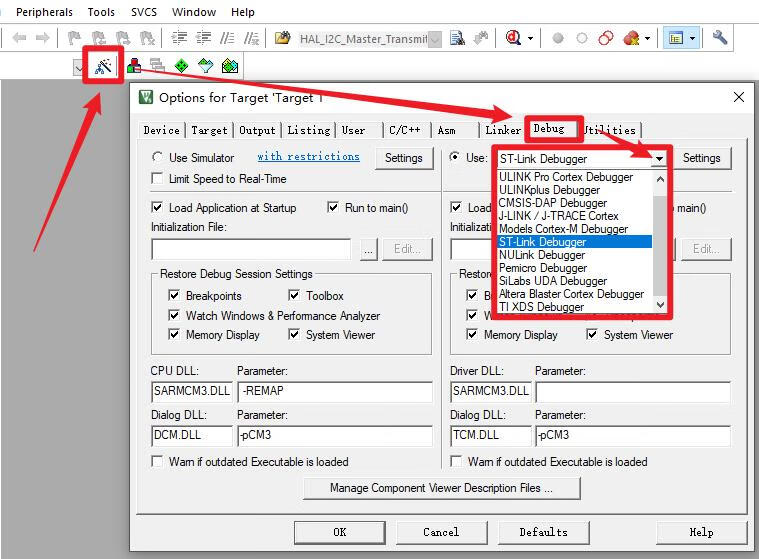
Task: Click the CPU DLL Parameter field with -REMAP
Action: click(334, 392)
